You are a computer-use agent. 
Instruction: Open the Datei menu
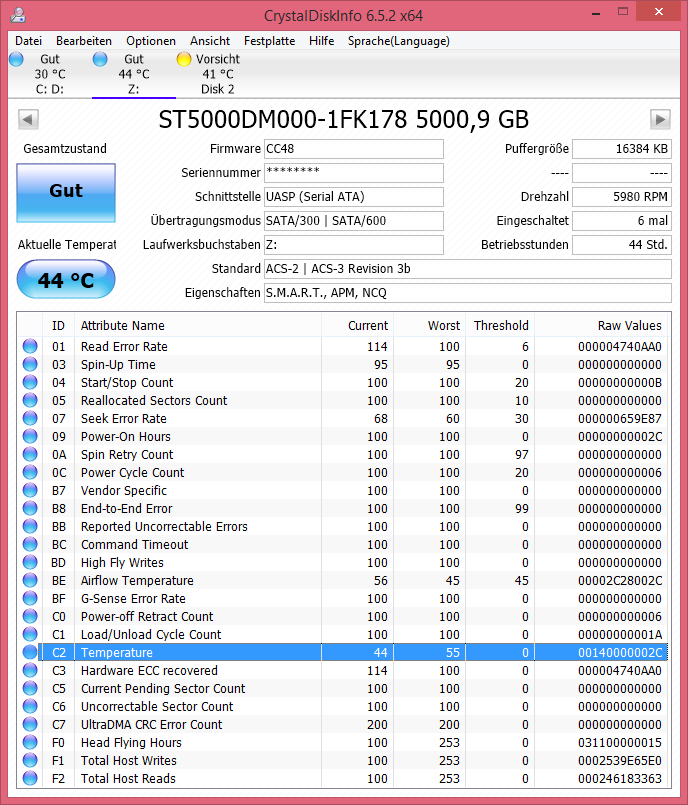pyautogui.click(x=28, y=41)
